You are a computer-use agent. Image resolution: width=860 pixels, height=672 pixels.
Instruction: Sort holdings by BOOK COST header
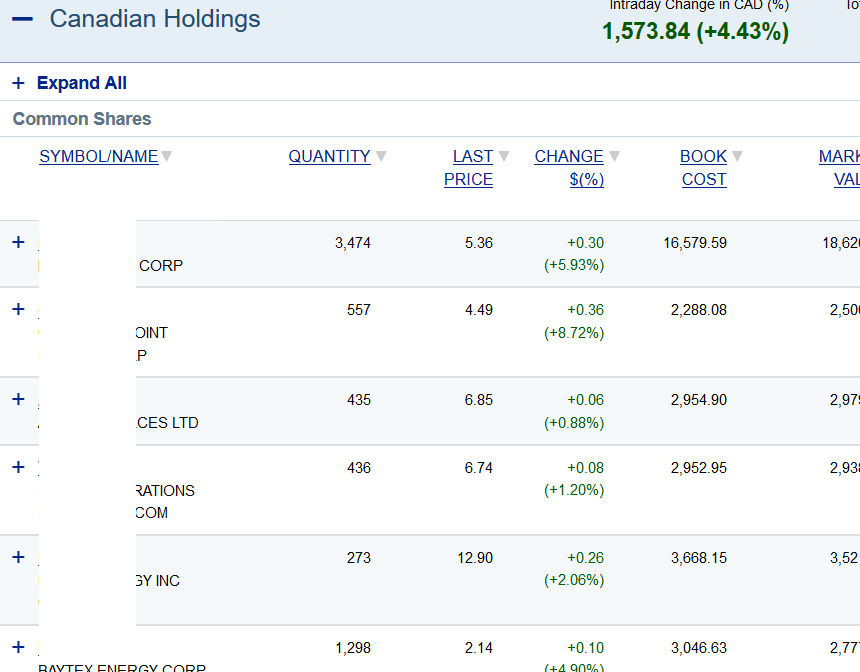[703, 168]
